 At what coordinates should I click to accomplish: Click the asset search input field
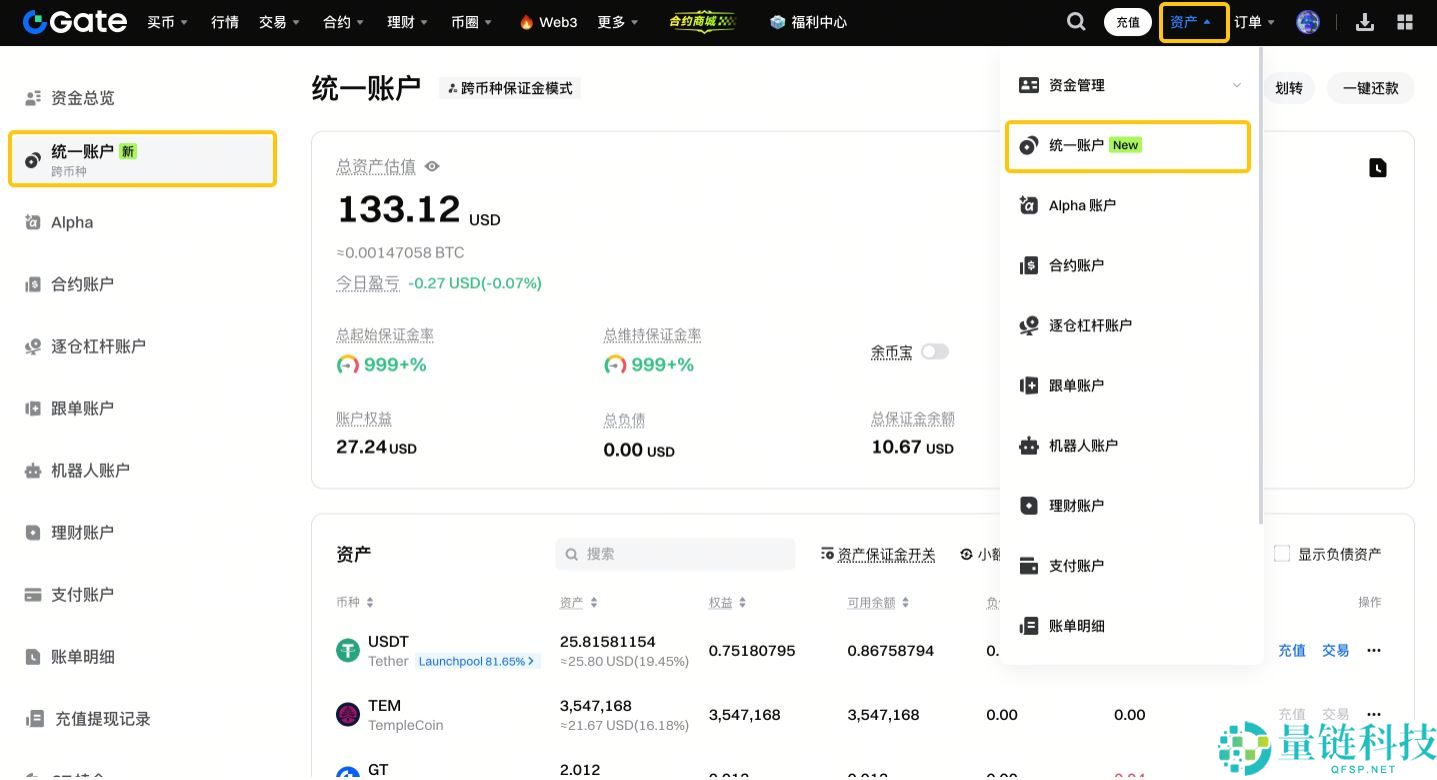(x=675, y=554)
